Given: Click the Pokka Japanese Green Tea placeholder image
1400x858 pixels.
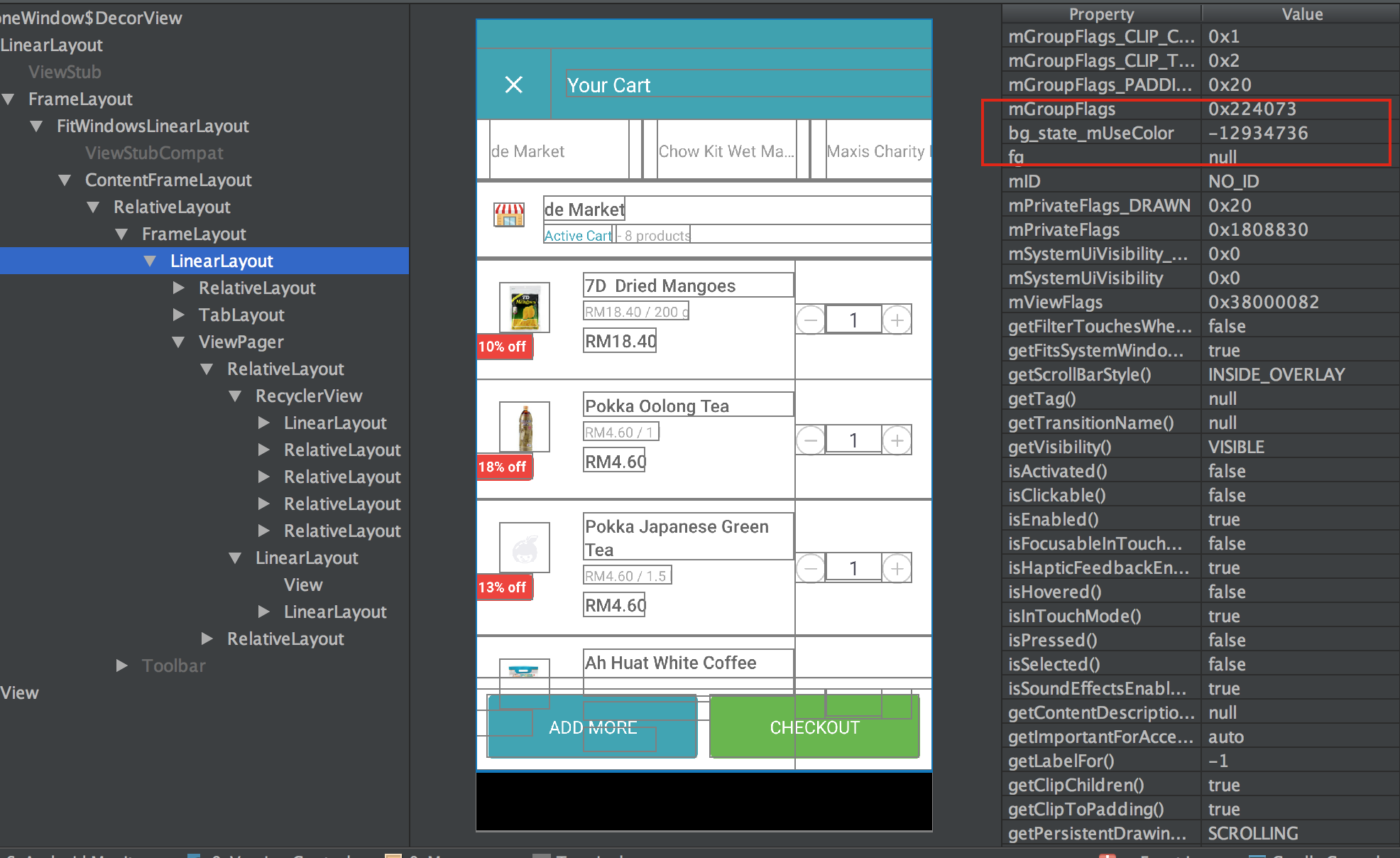Looking at the screenshot, I should tap(525, 548).
